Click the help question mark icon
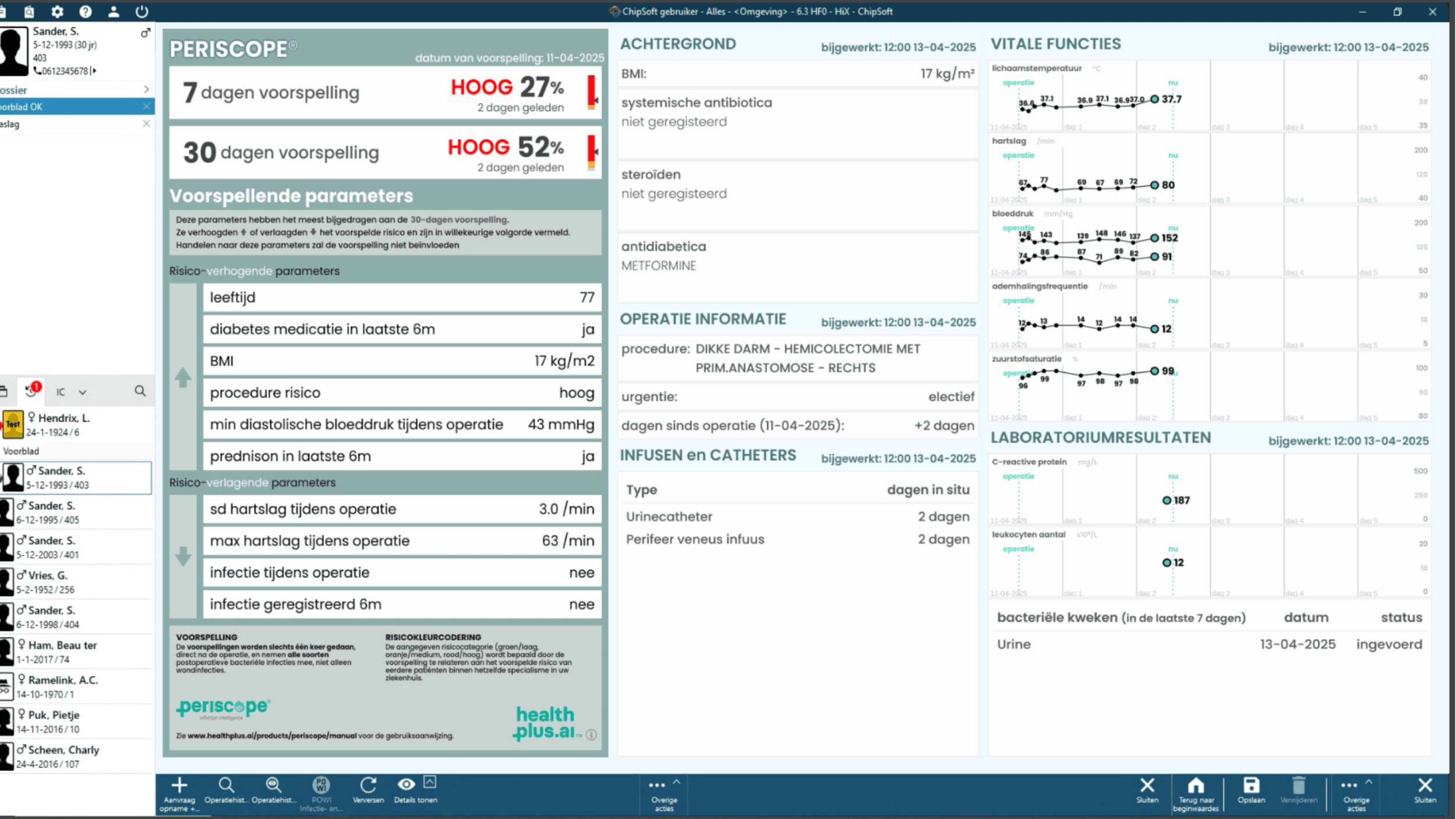 (x=86, y=11)
